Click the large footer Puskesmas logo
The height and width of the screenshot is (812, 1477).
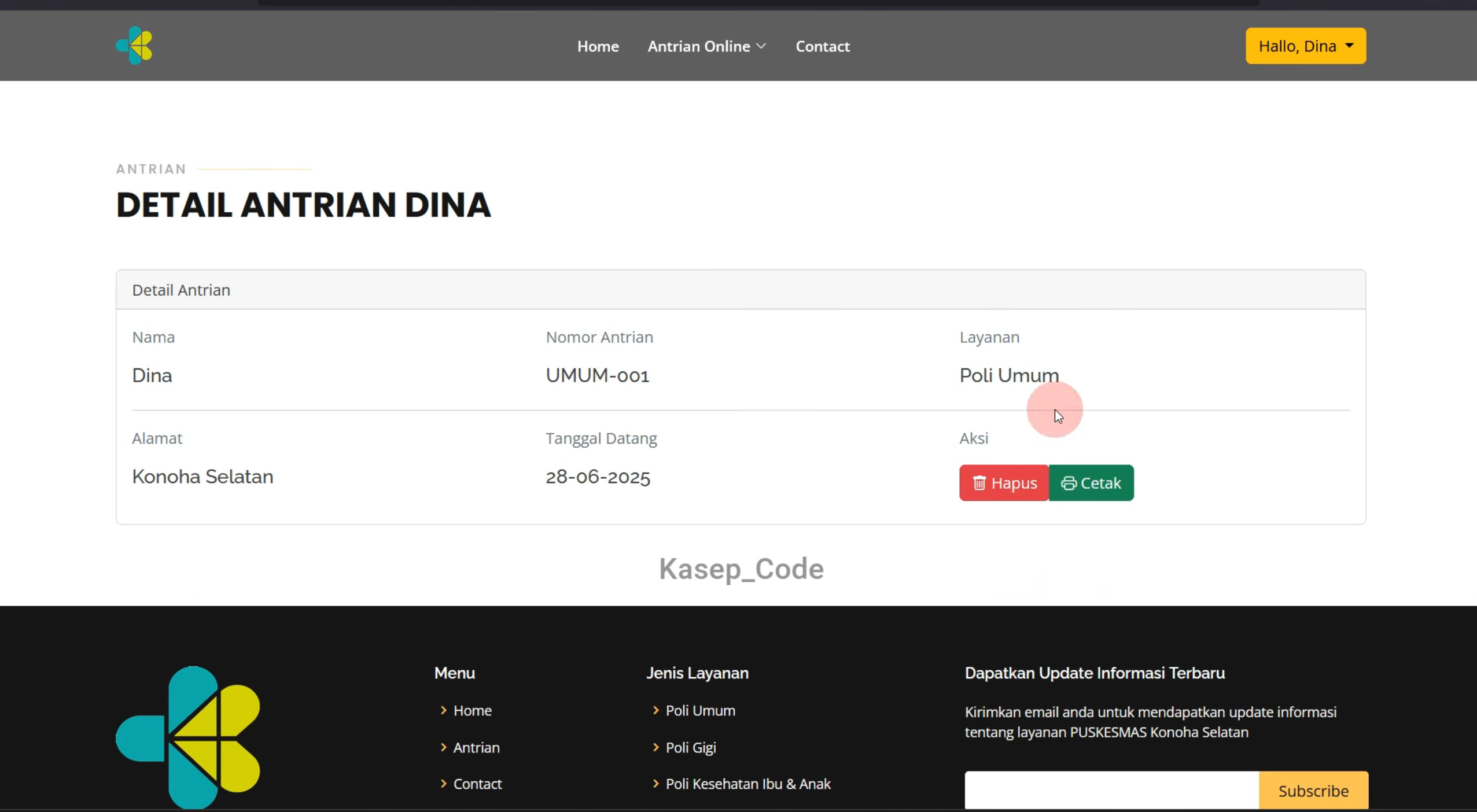(x=187, y=737)
